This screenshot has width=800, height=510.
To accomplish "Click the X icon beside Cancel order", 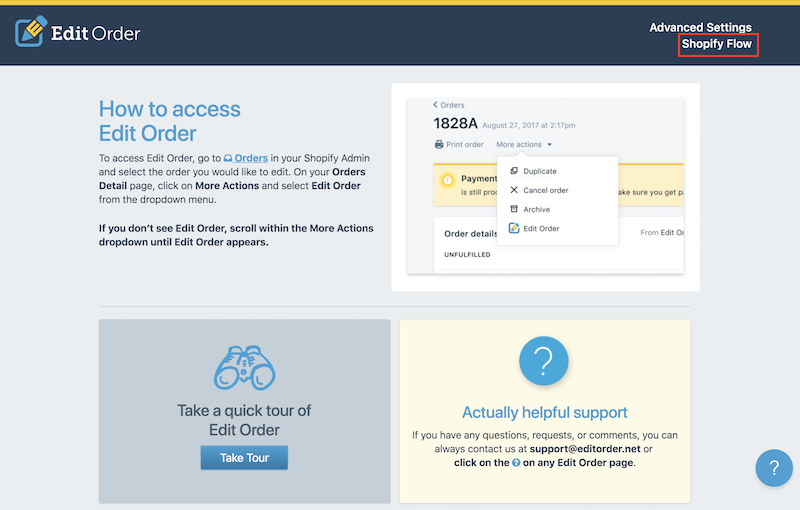I will click(x=514, y=190).
